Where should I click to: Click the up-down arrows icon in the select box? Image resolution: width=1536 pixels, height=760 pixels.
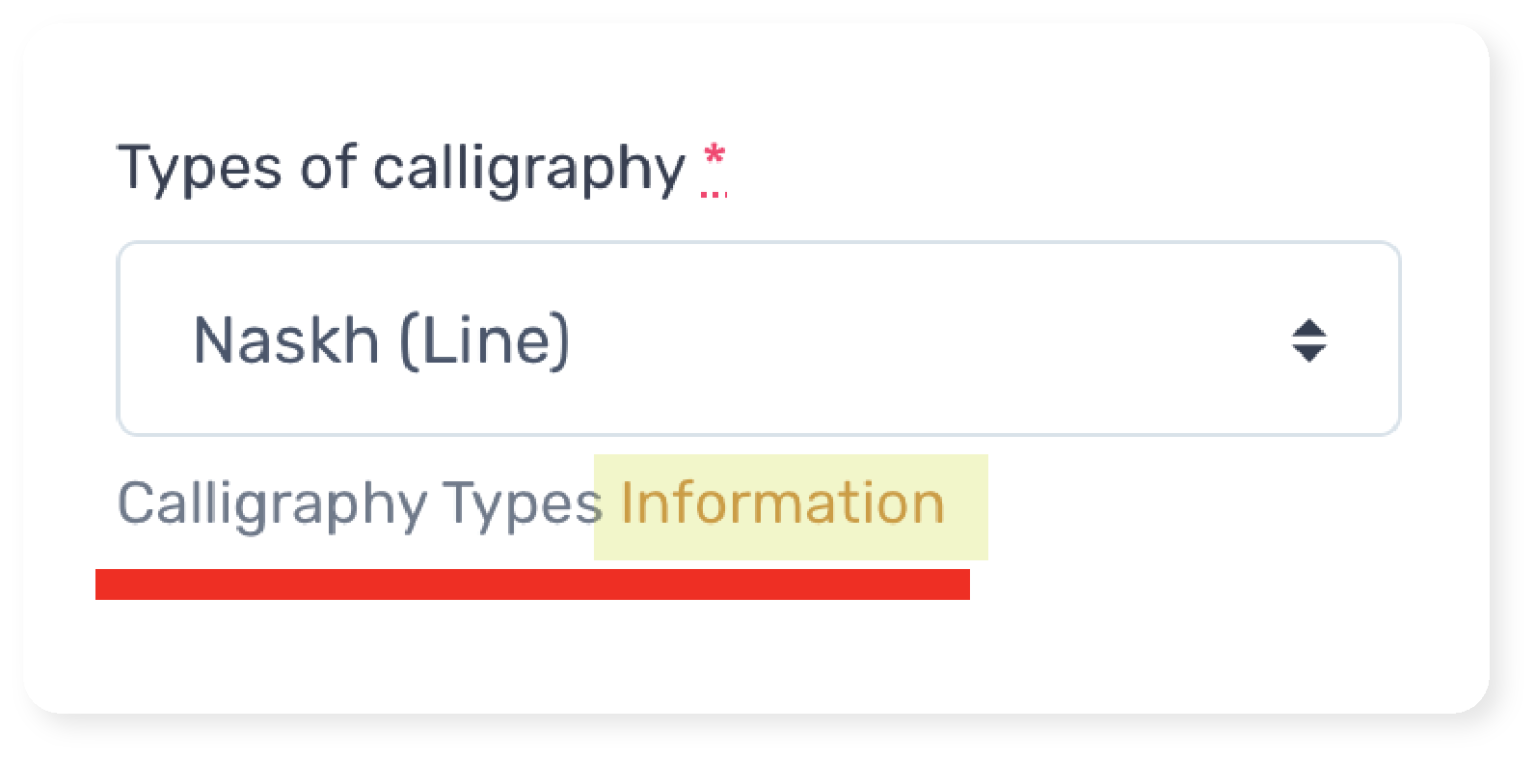click(1308, 340)
